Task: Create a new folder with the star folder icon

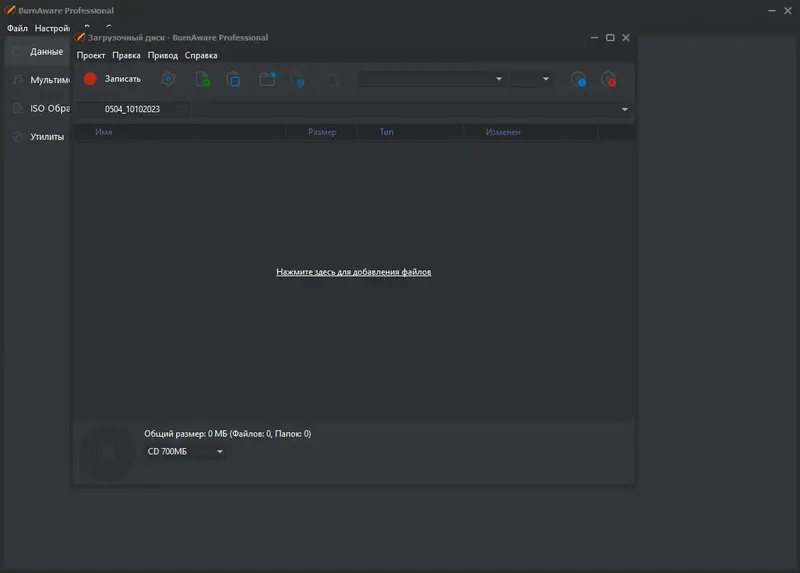Action: pyautogui.click(x=267, y=79)
